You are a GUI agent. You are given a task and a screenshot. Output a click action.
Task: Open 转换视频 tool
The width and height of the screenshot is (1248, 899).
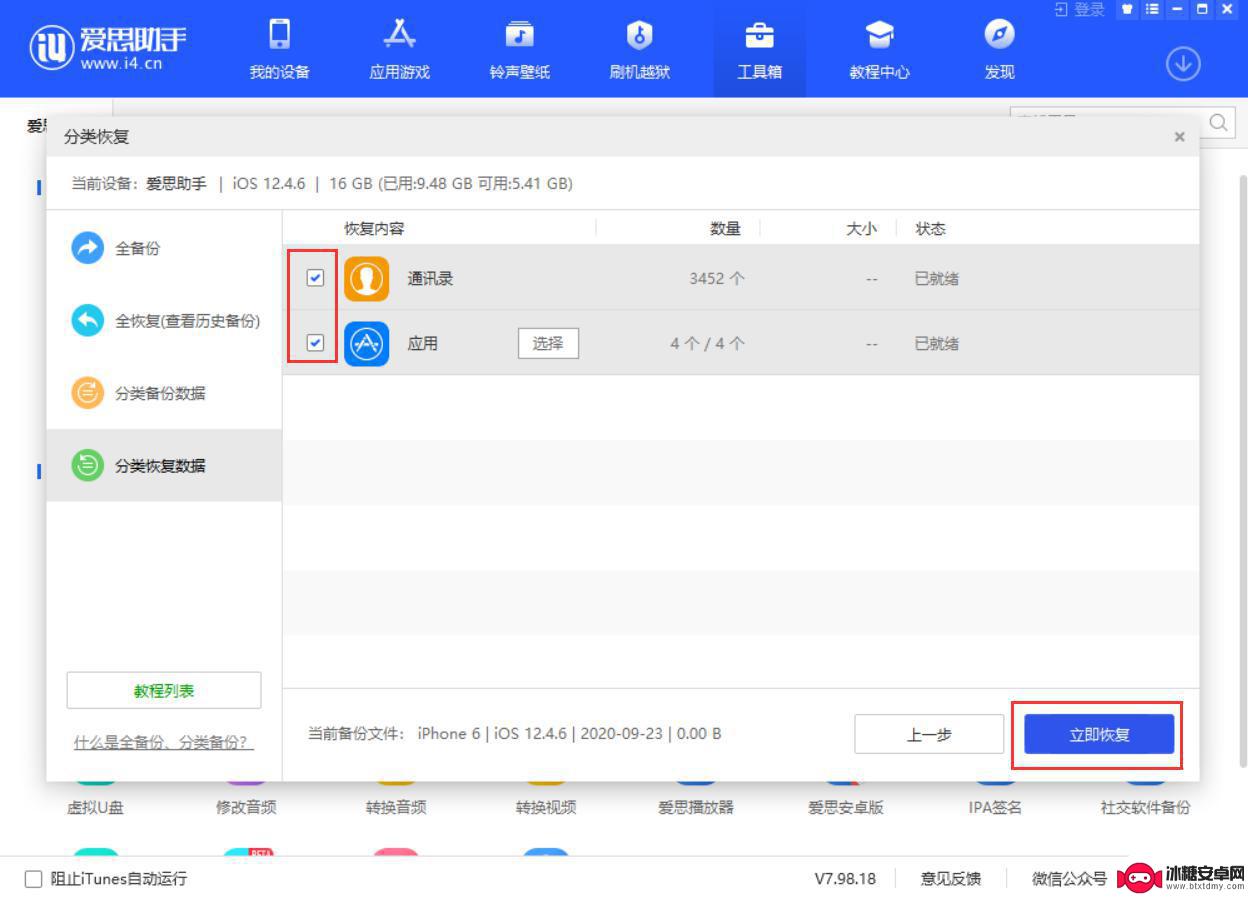coord(546,807)
